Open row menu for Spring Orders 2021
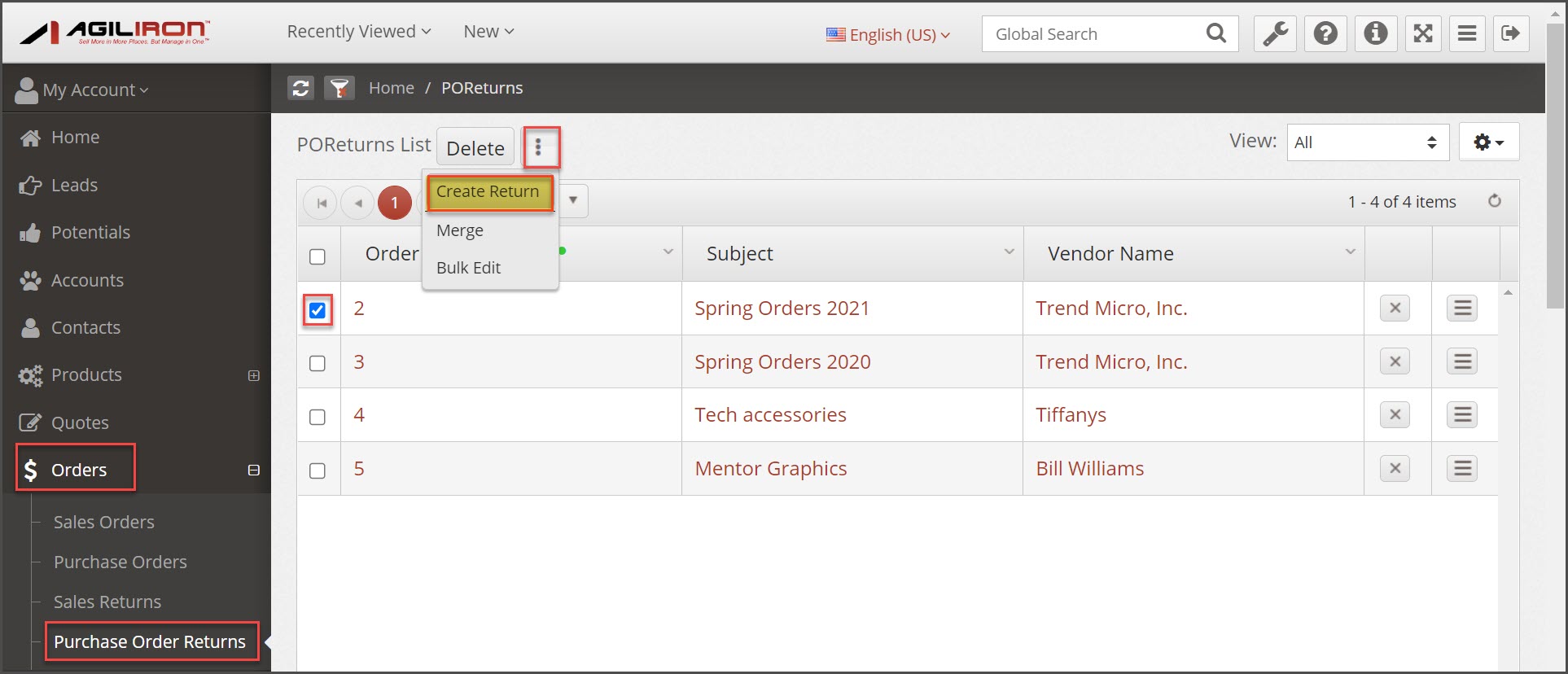The height and width of the screenshot is (674, 1568). [1462, 309]
